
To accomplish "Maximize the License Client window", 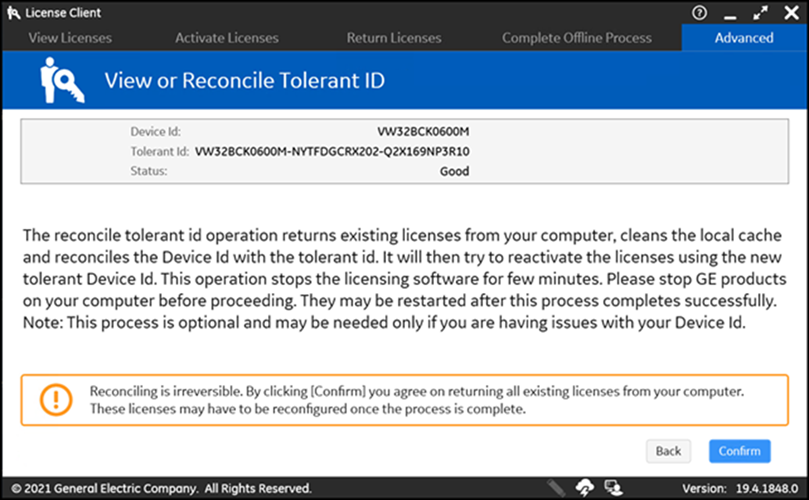I will (x=760, y=13).
